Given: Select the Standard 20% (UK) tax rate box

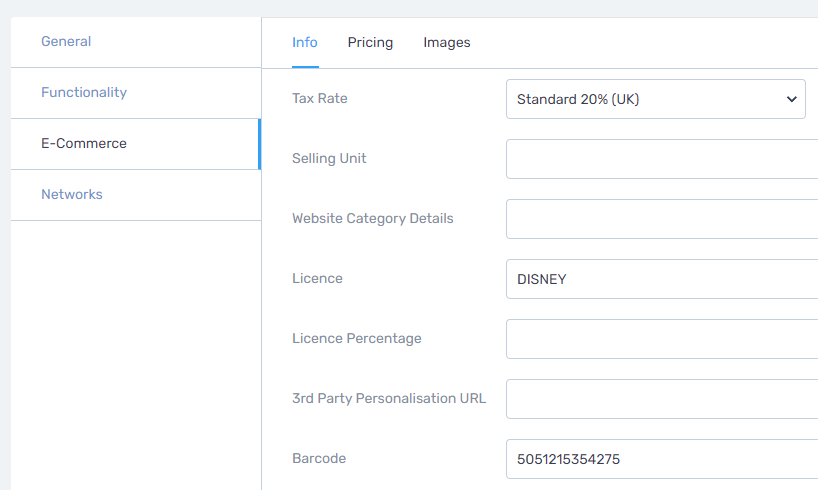Looking at the screenshot, I should coord(656,99).
